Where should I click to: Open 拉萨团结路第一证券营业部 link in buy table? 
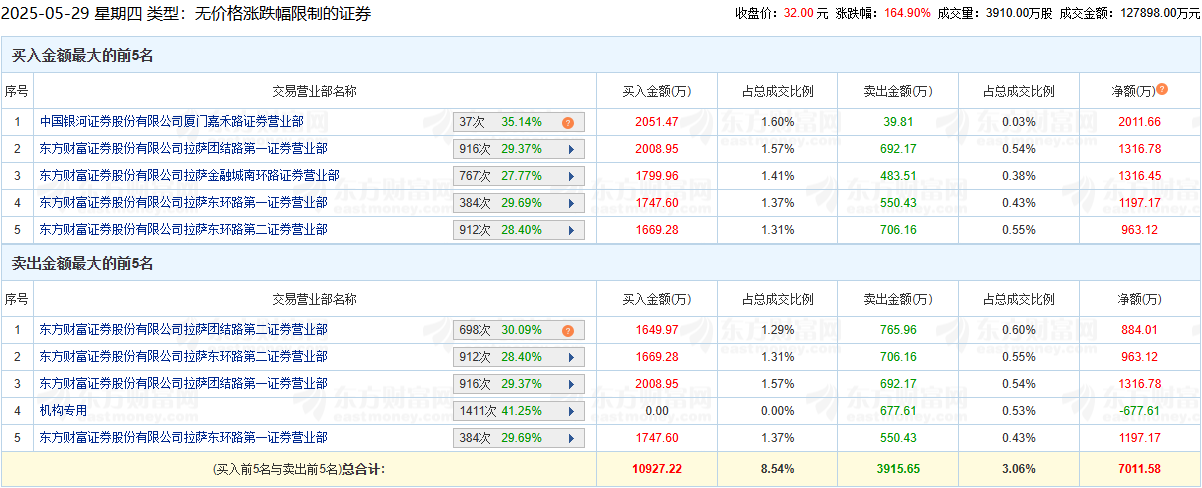click(x=183, y=149)
